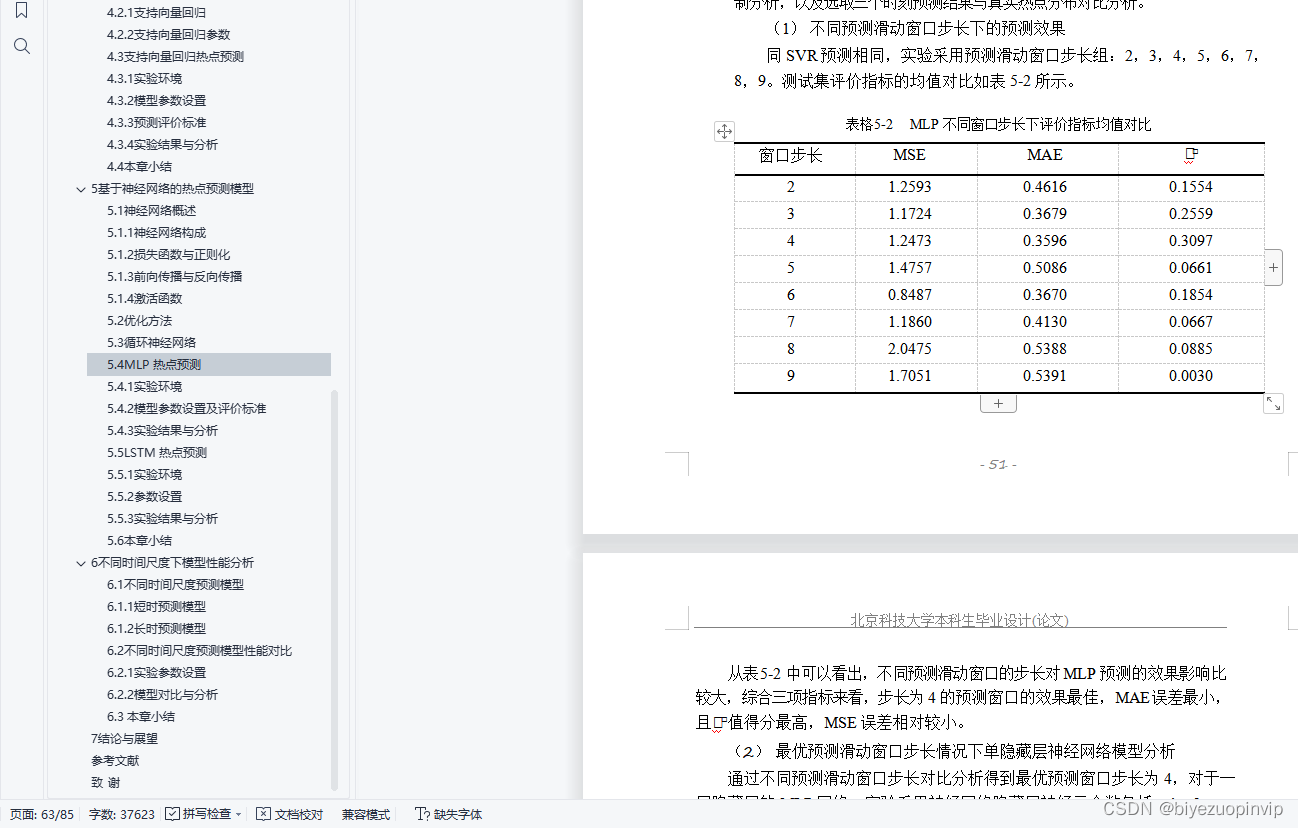Go to 4.3.3预测评价标准 in outline

pos(156,122)
